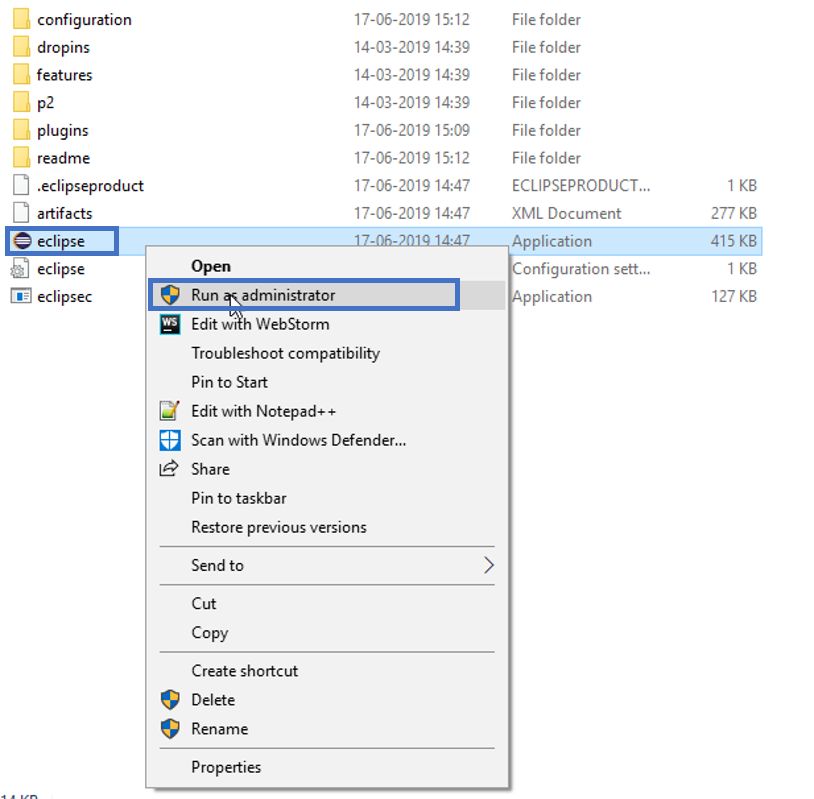Choose Pin to taskbar

tap(327, 498)
